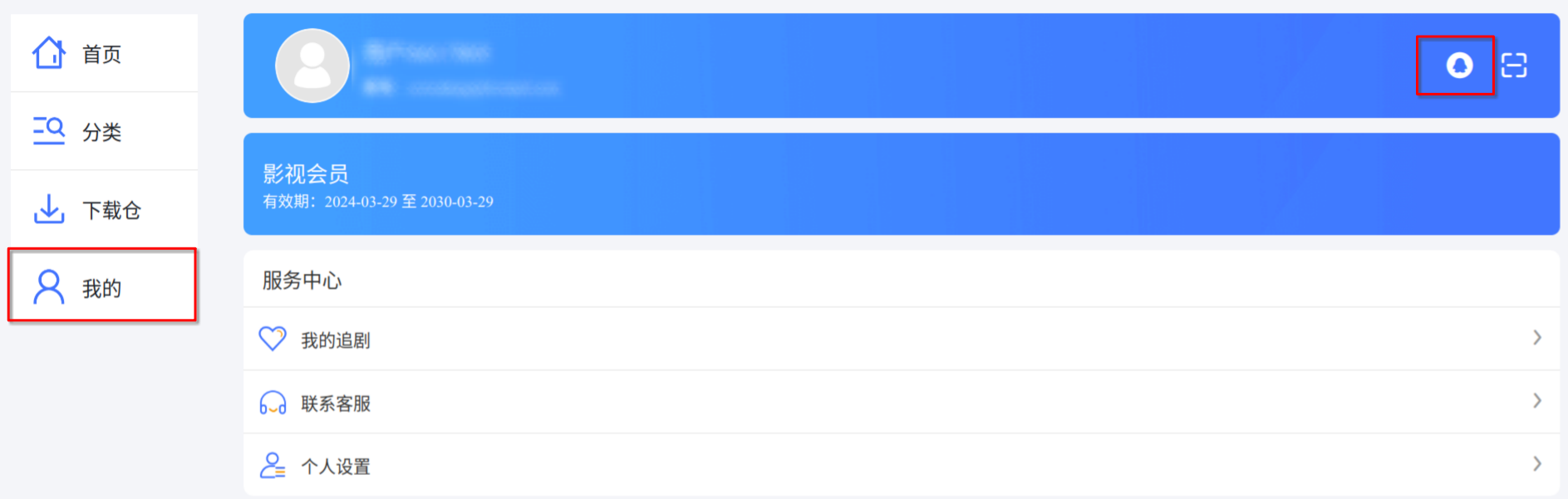Click the 个人设置 text label
This screenshot has width=1568, height=499.
(336, 467)
